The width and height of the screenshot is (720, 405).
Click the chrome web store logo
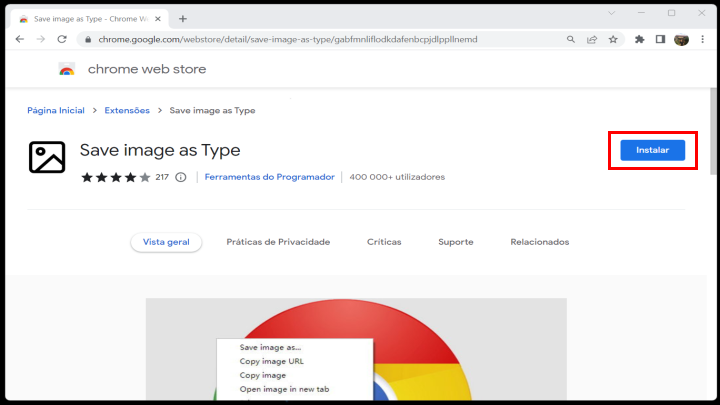(67, 69)
